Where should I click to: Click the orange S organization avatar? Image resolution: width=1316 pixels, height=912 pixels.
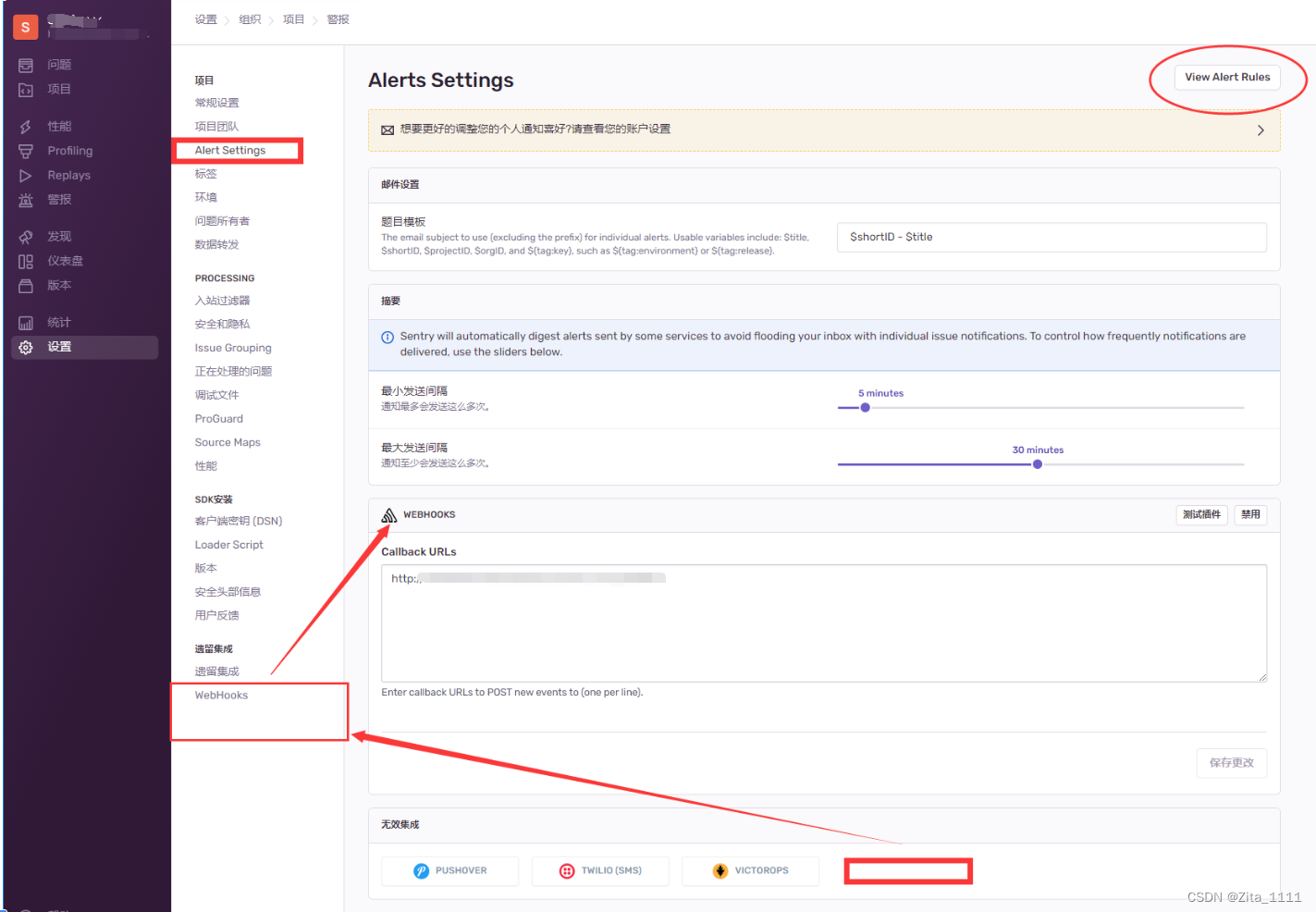[x=26, y=28]
